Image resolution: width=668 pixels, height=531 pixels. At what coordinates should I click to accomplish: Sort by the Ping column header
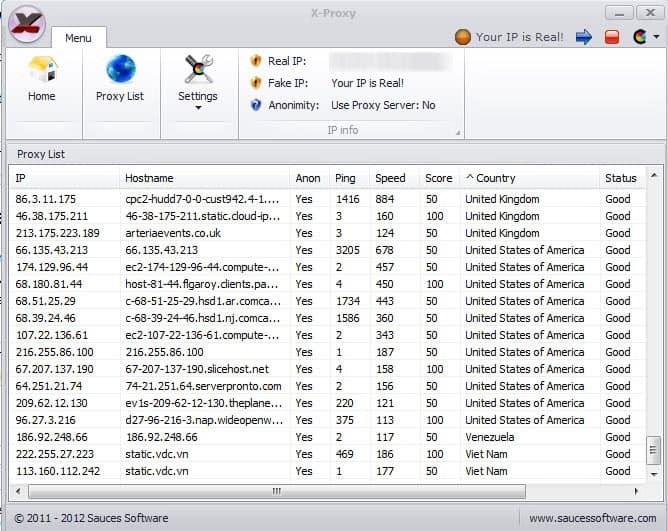click(350, 178)
